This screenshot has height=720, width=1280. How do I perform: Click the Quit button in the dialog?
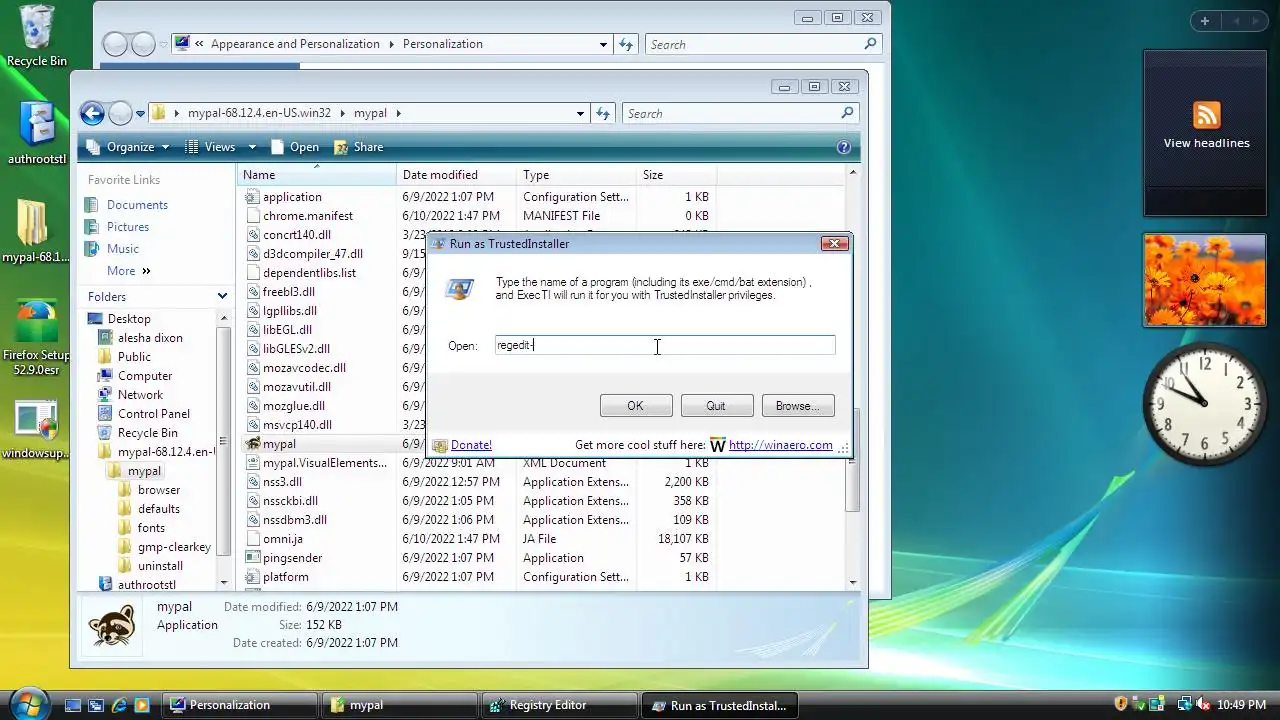pyautogui.click(x=716, y=406)
